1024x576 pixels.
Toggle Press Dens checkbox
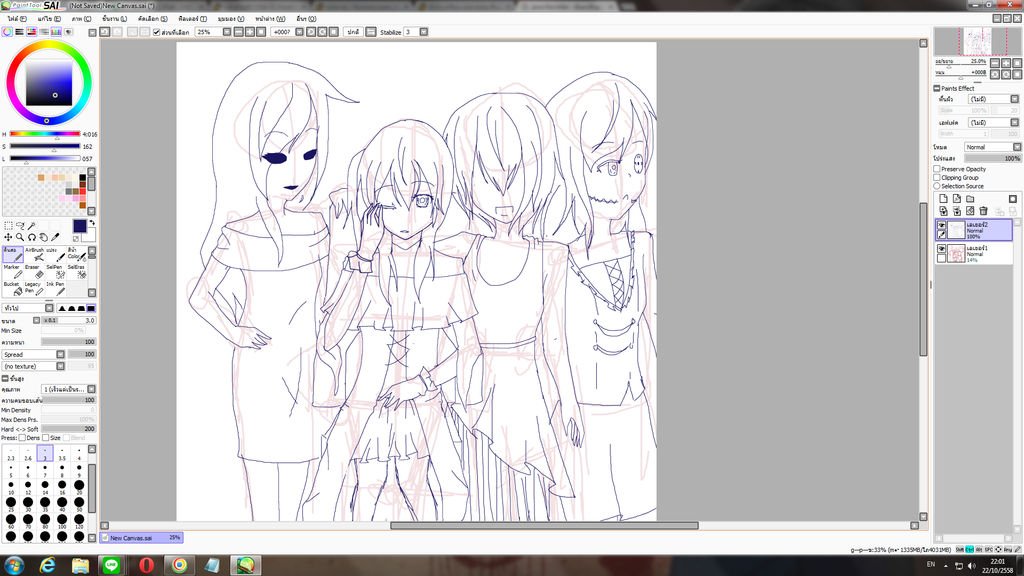pyautogui.click(x=22, y=438)
